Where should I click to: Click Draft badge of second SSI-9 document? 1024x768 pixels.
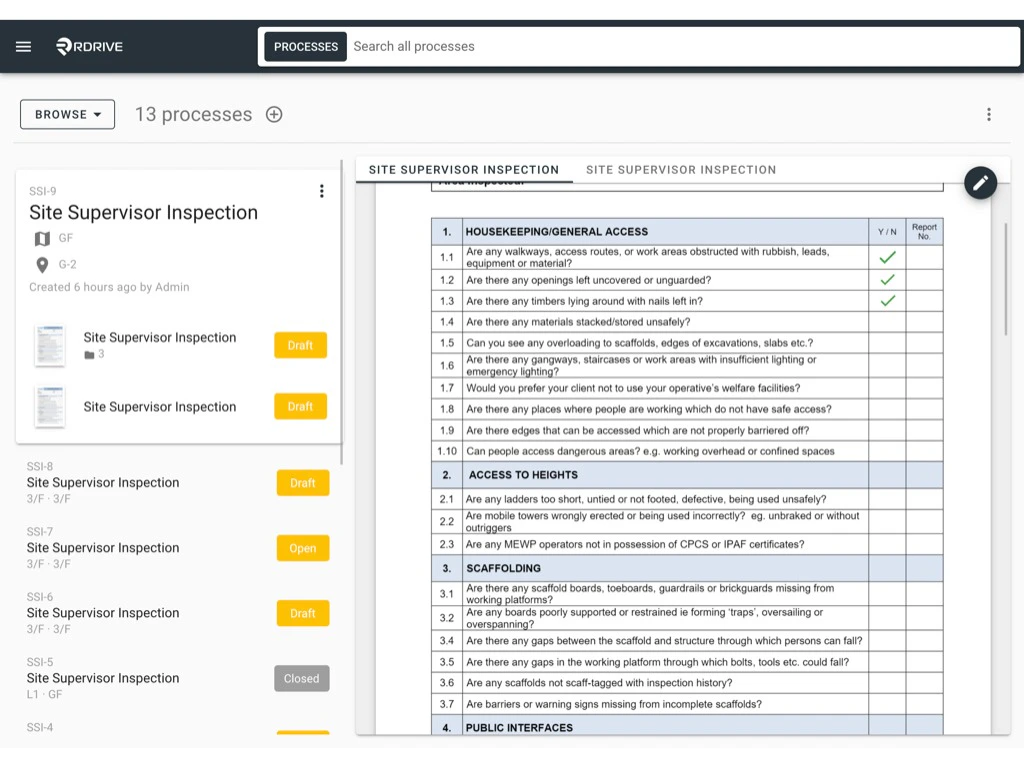[300, 406]
